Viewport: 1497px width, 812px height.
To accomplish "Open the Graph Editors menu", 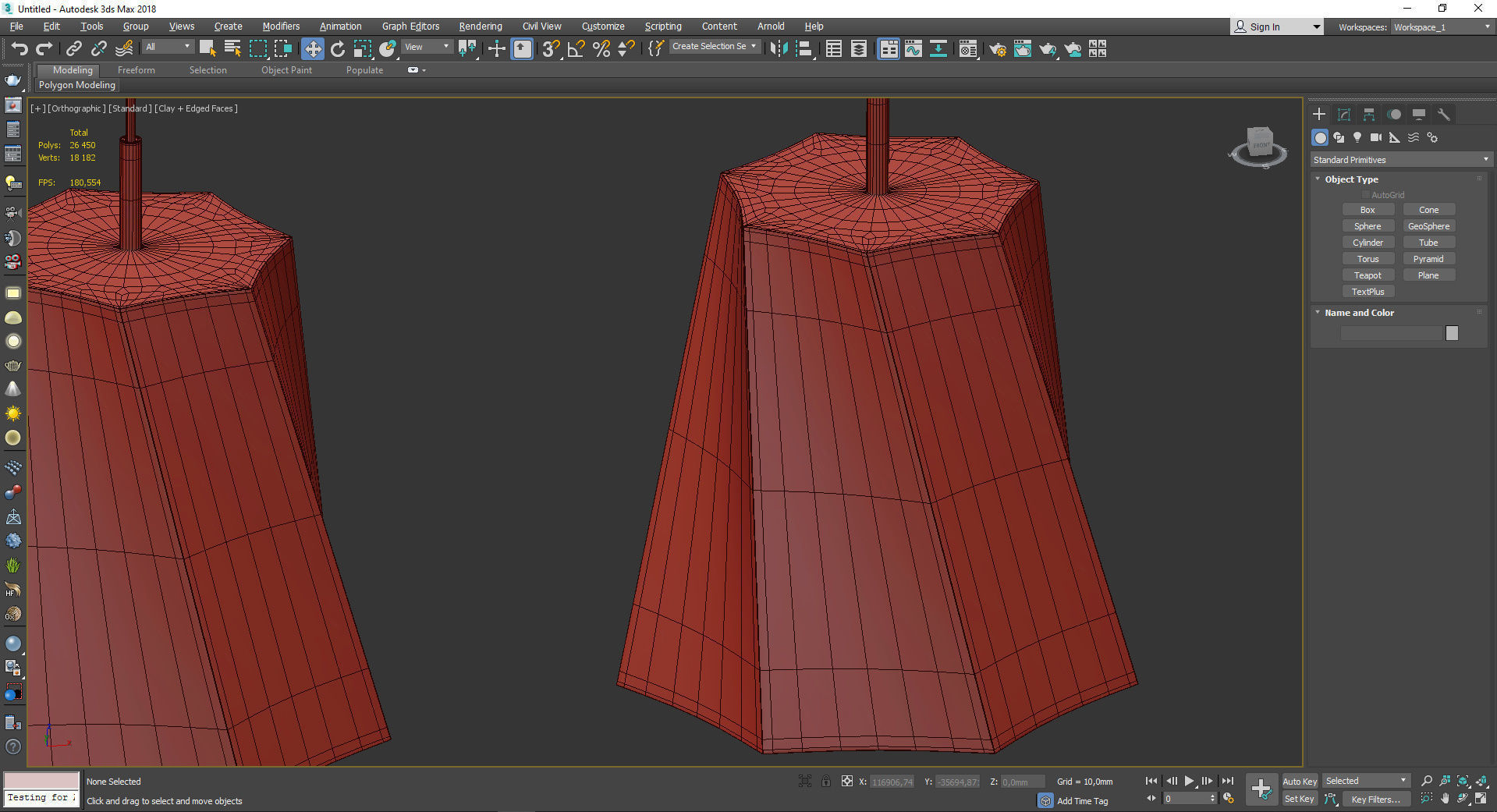I will click(x=410, y=27).
